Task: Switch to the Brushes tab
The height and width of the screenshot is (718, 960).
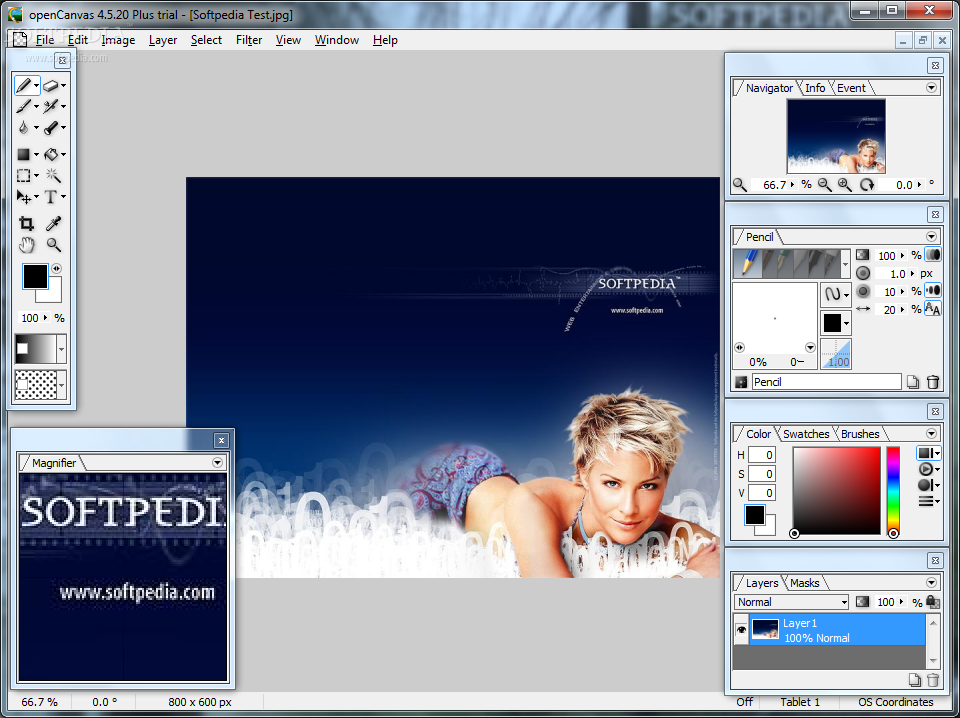Action: click(860, 433)
